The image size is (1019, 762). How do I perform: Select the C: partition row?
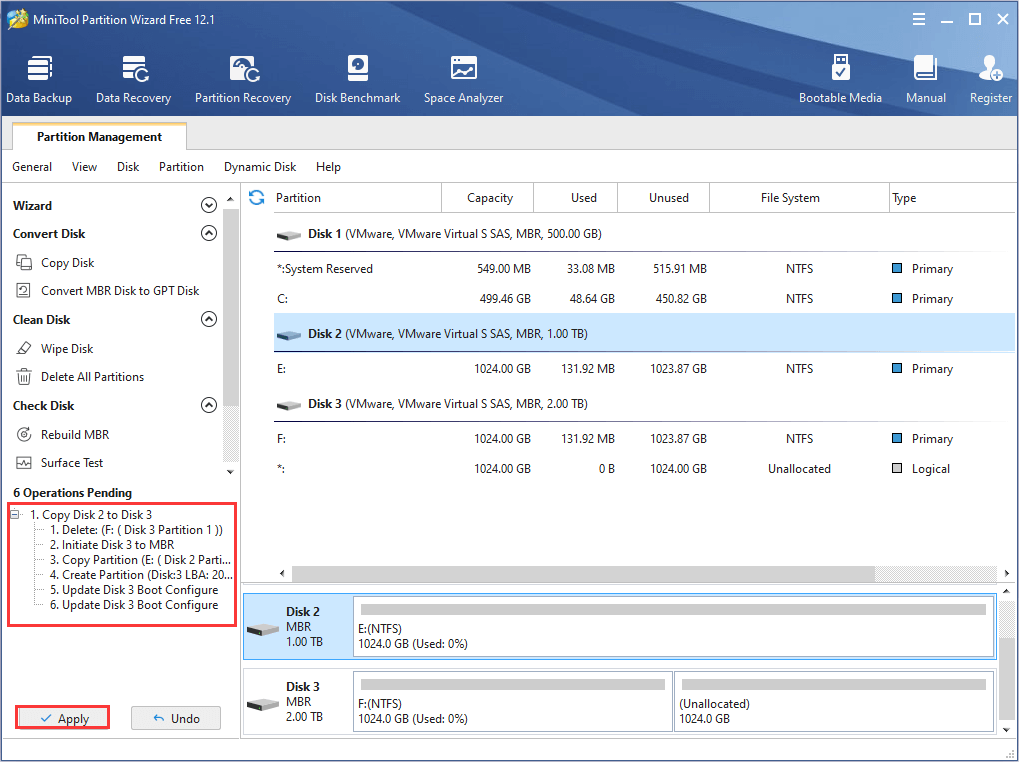pyautogui.click(x=643, y=299)
